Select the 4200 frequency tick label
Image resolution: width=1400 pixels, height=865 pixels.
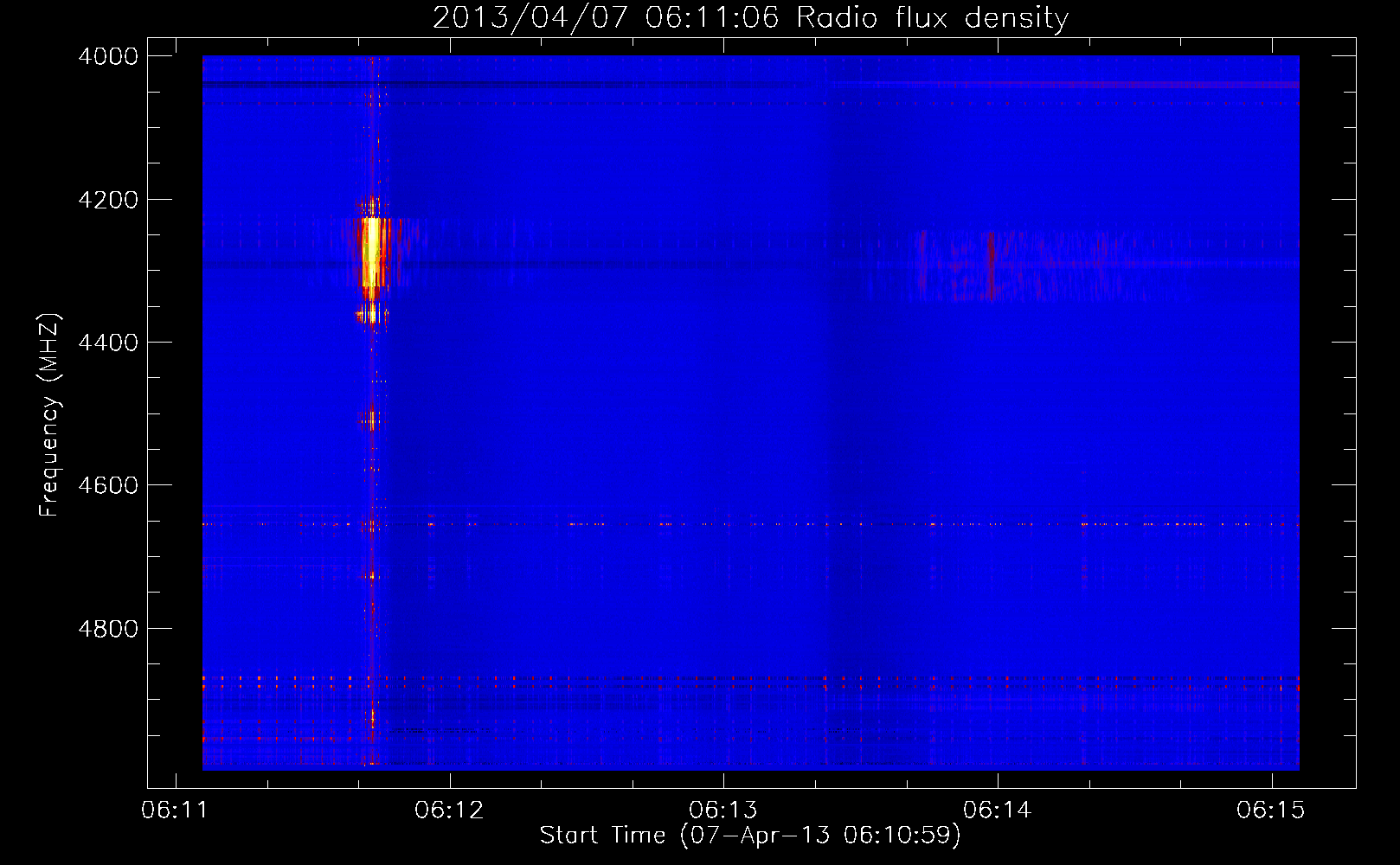[x=108, y=200]
